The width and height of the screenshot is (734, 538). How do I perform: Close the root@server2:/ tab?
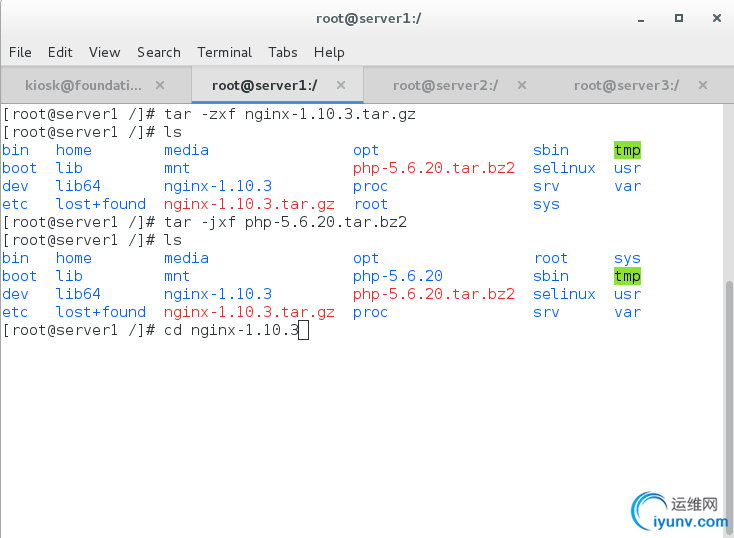coord(522,85)
